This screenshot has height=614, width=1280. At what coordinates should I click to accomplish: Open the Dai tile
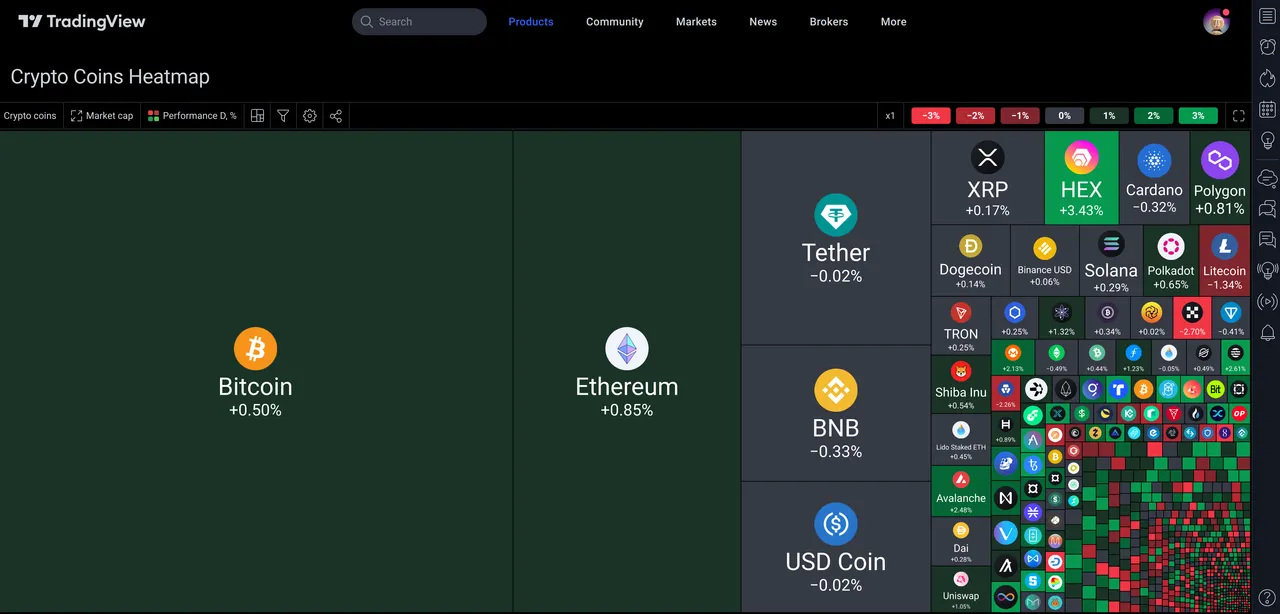pos(961,541)
